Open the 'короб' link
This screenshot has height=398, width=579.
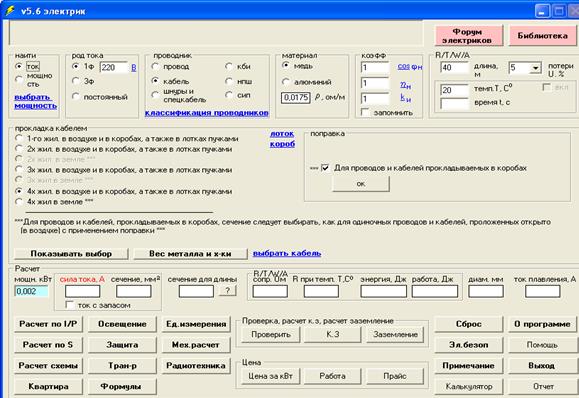[282, 144]
